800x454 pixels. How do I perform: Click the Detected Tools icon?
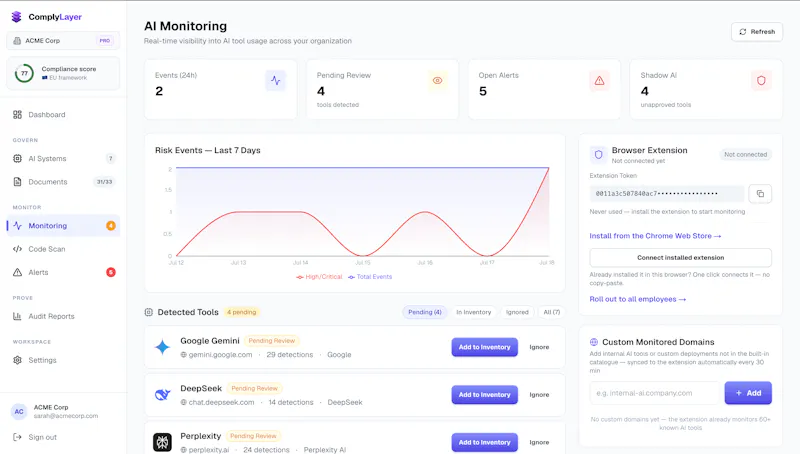[x=148, y=312]
